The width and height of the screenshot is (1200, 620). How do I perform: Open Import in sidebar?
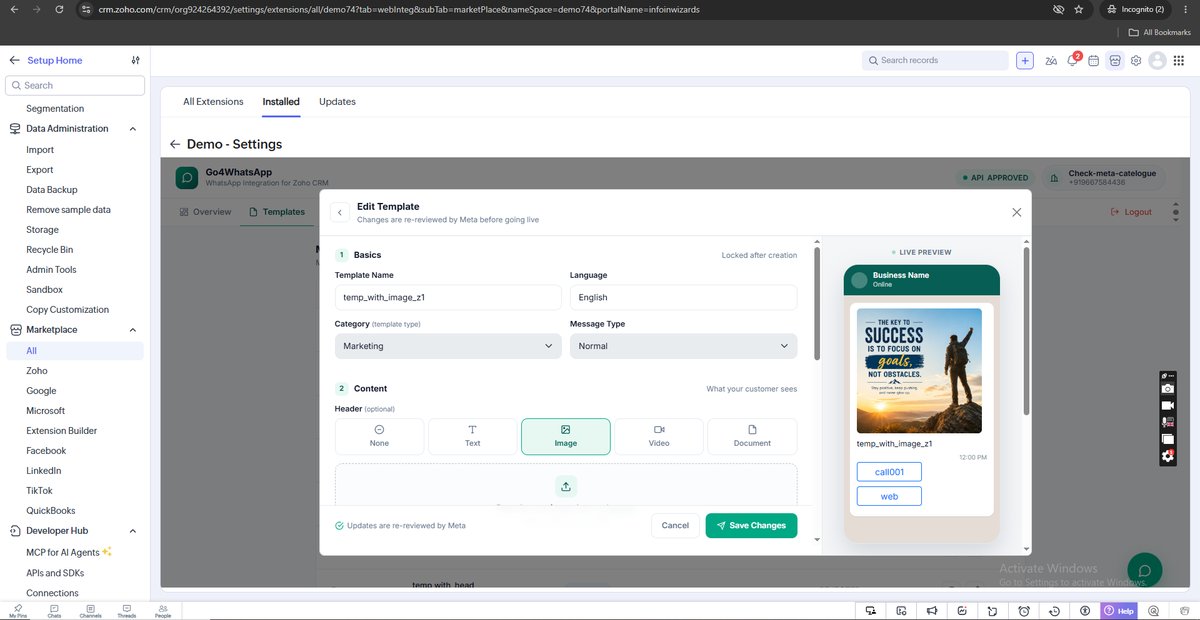click(x=40, y=150)
